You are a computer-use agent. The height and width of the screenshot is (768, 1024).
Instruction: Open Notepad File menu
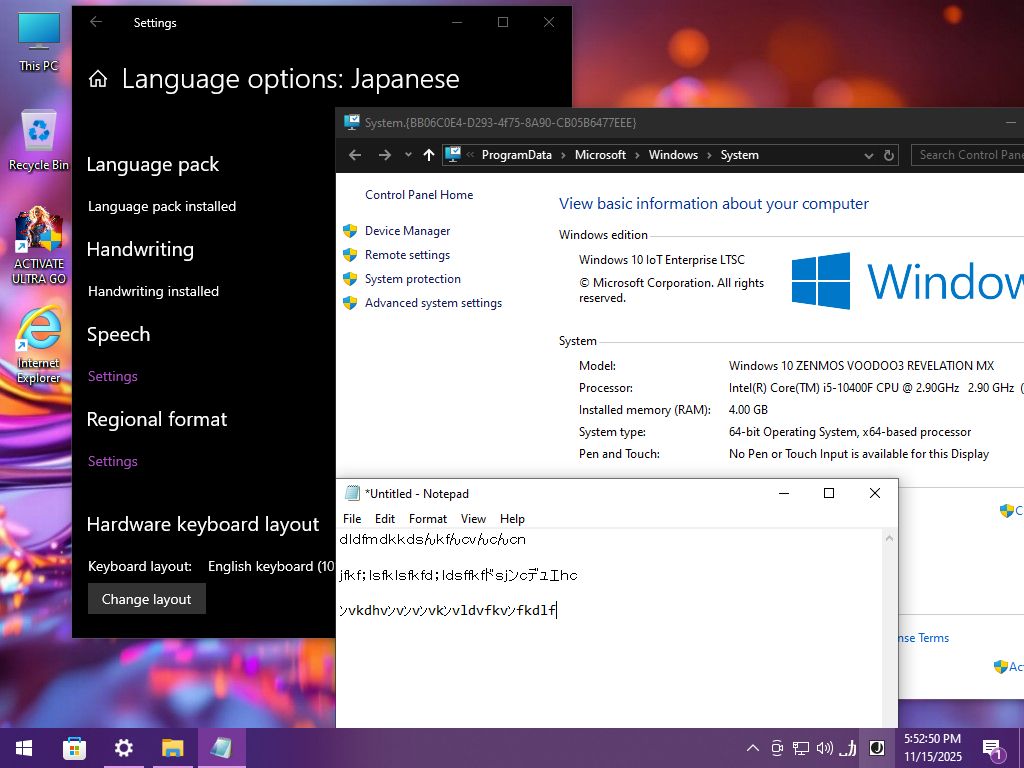351,519
